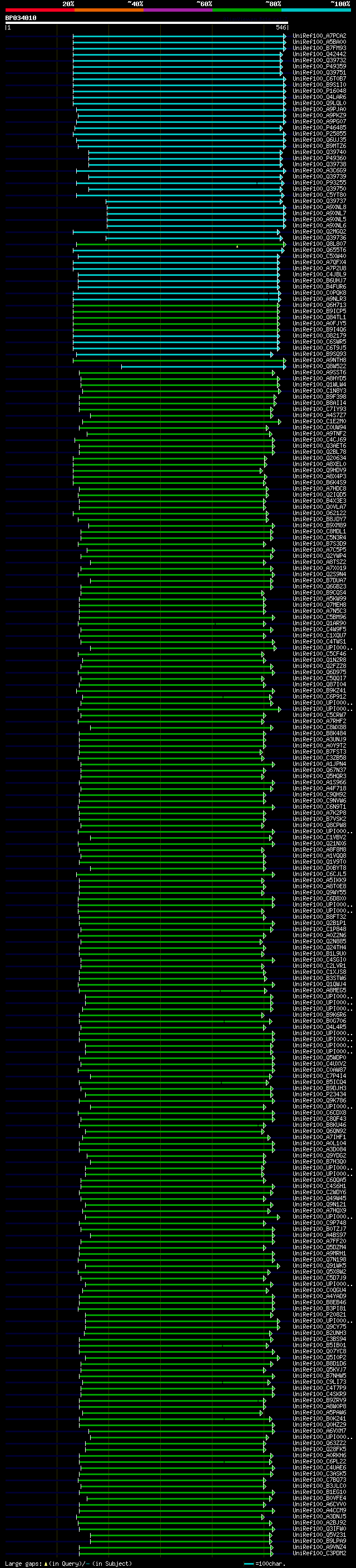Click the label UniRef100_C1E2M0
Viewport: 356px width, 1568px height.
point(319,421)
